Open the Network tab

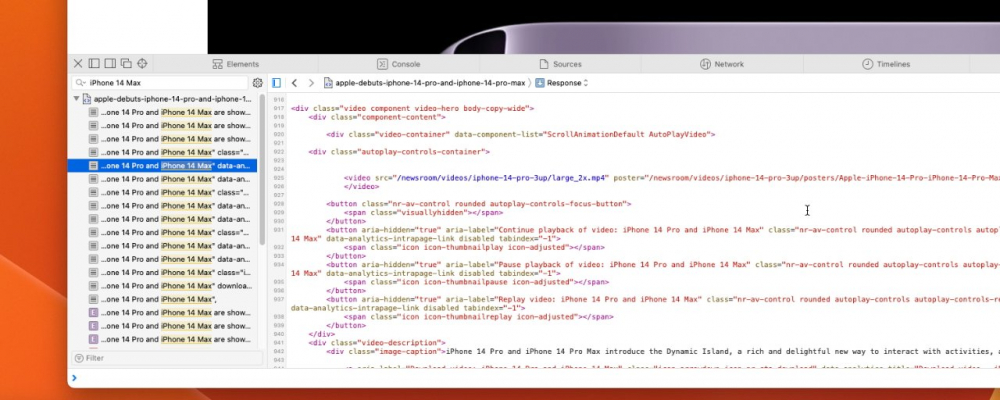721,64
